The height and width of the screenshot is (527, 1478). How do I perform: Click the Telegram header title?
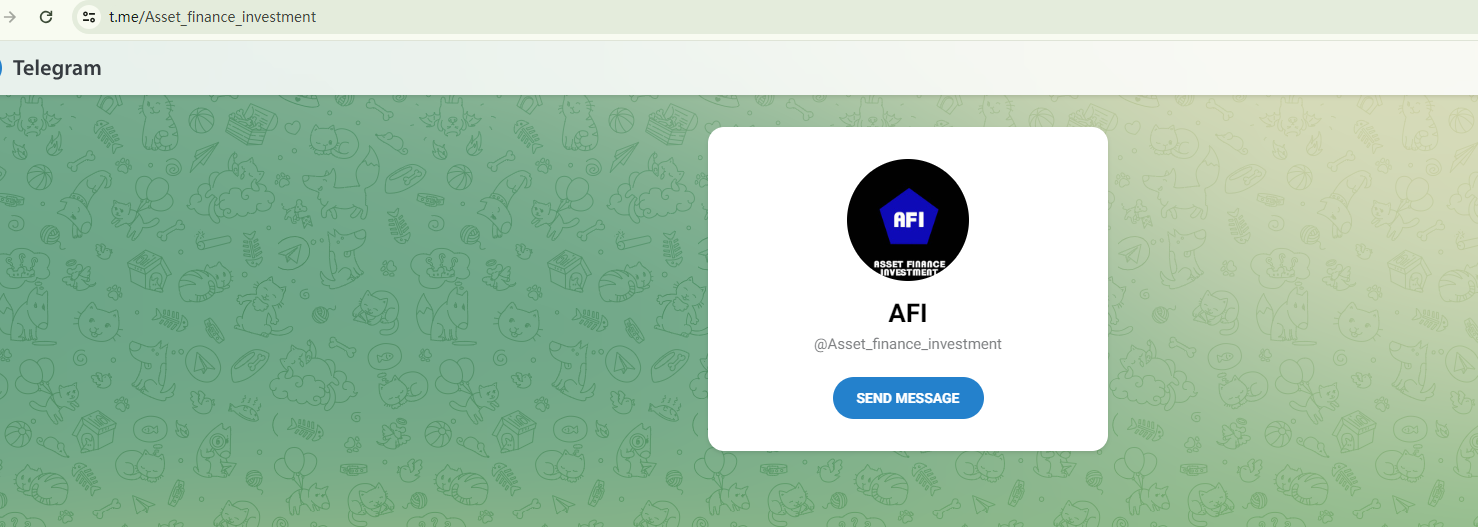(57, 68)
